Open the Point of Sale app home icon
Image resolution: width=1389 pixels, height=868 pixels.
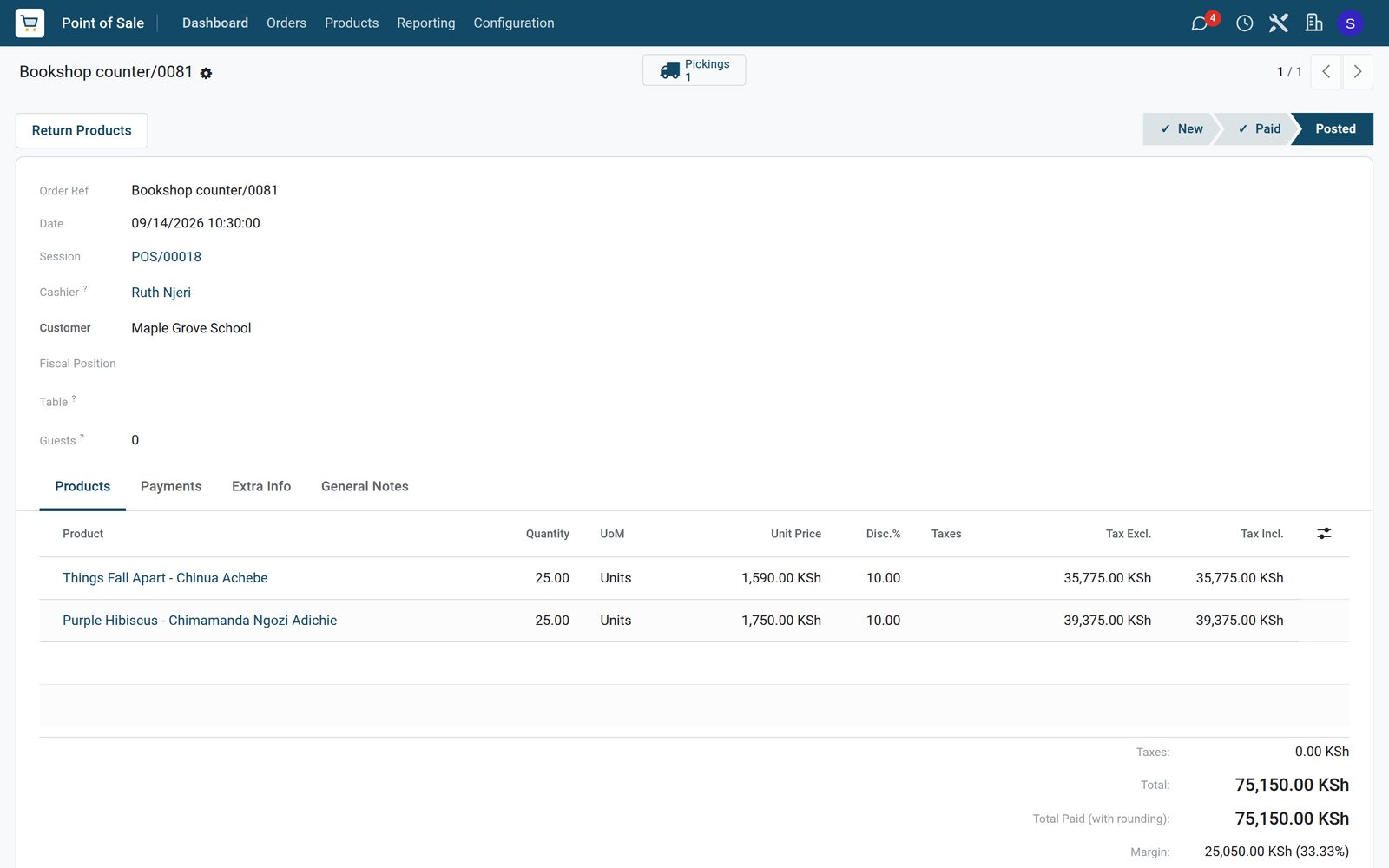[30, 23]
